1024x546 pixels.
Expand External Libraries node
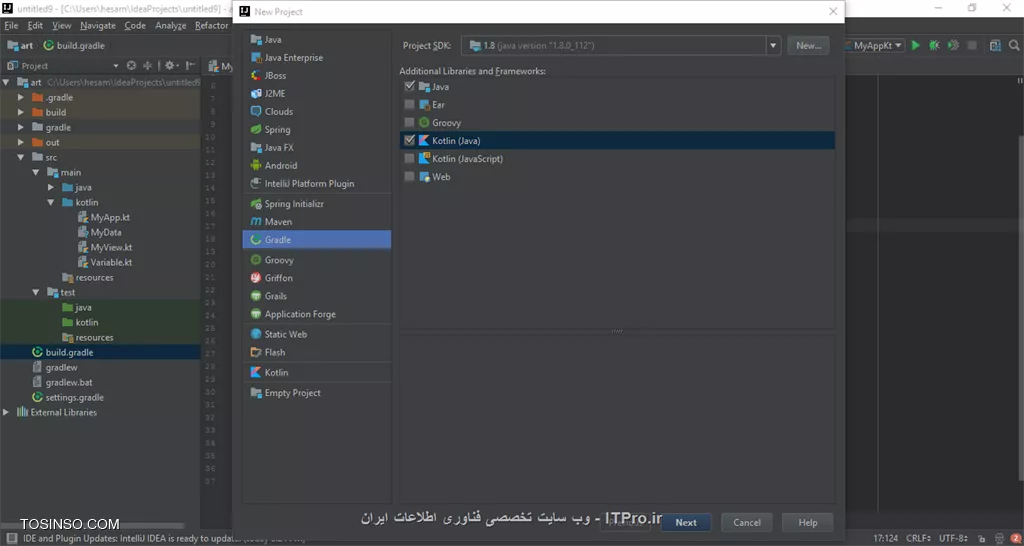coord(6,412)
